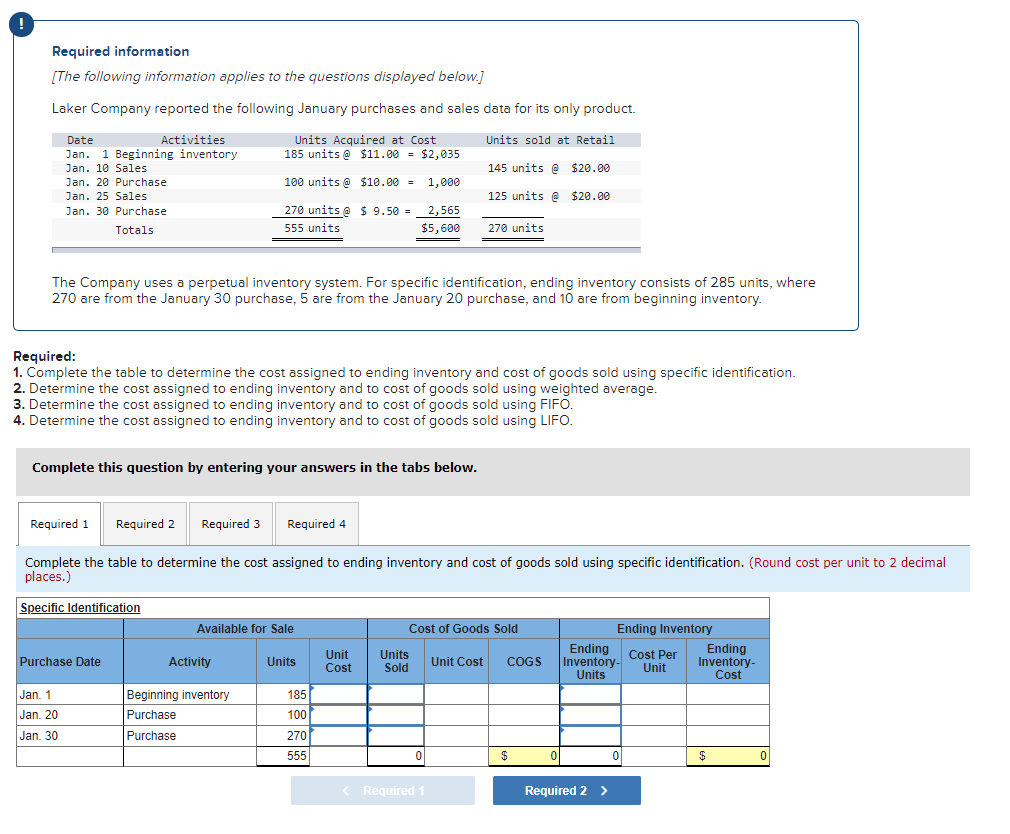Image resolution: width=1010 pixels, height=834 pixels.
Task: Click the Beginning inventory activity cell
Action: point(190,694)
